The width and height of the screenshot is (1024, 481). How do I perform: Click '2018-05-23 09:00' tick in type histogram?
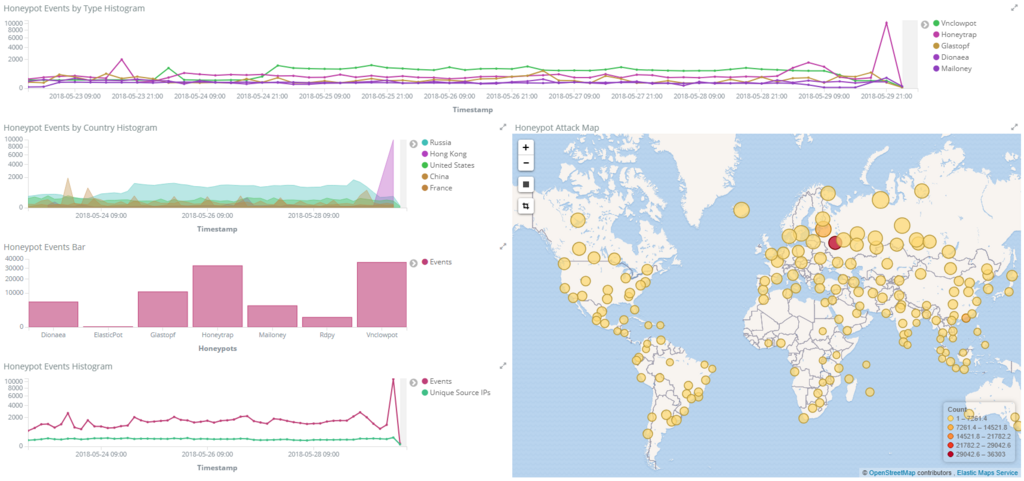[75, 96]
